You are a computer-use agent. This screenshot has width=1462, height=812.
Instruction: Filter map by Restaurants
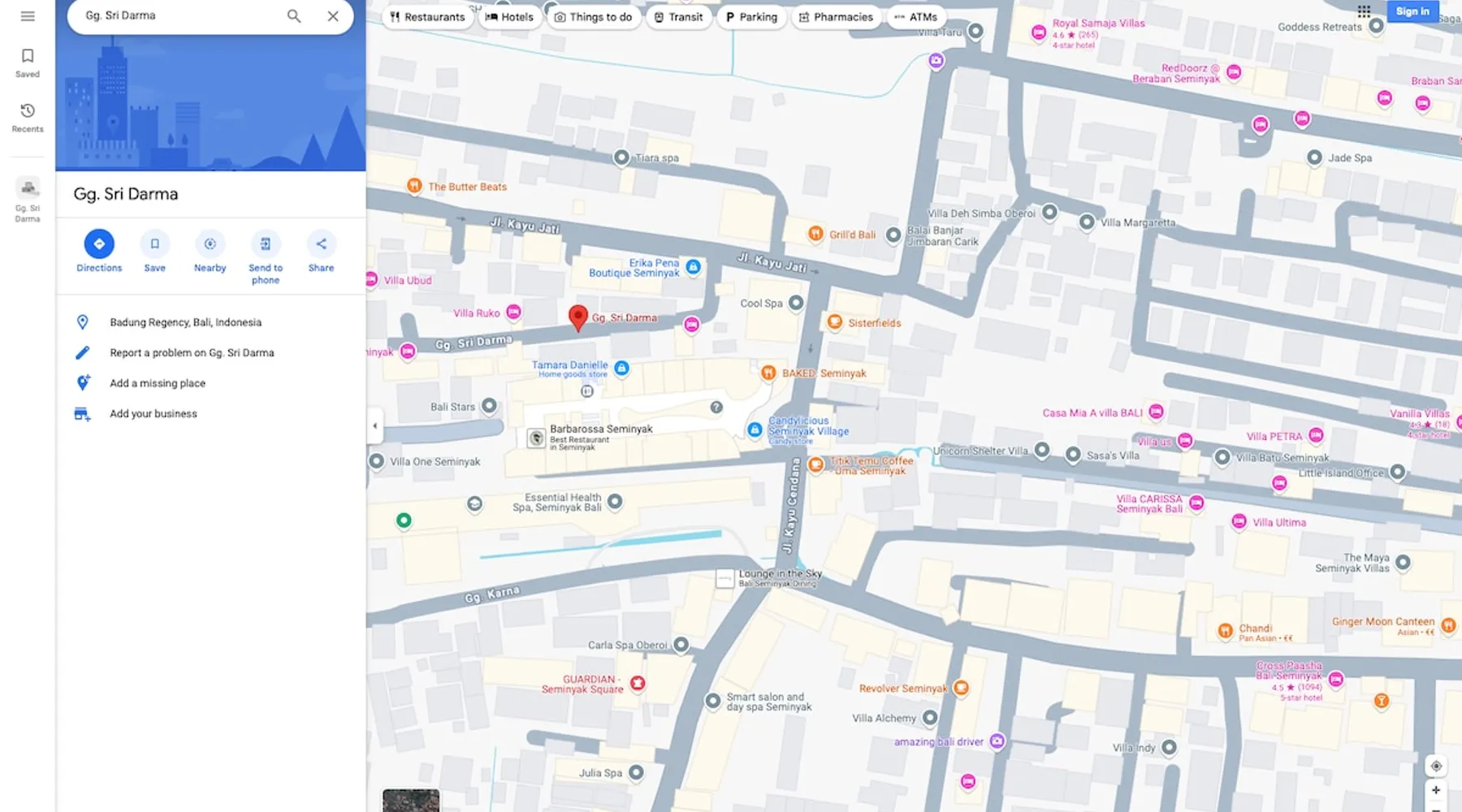click(x=427, y=17)
